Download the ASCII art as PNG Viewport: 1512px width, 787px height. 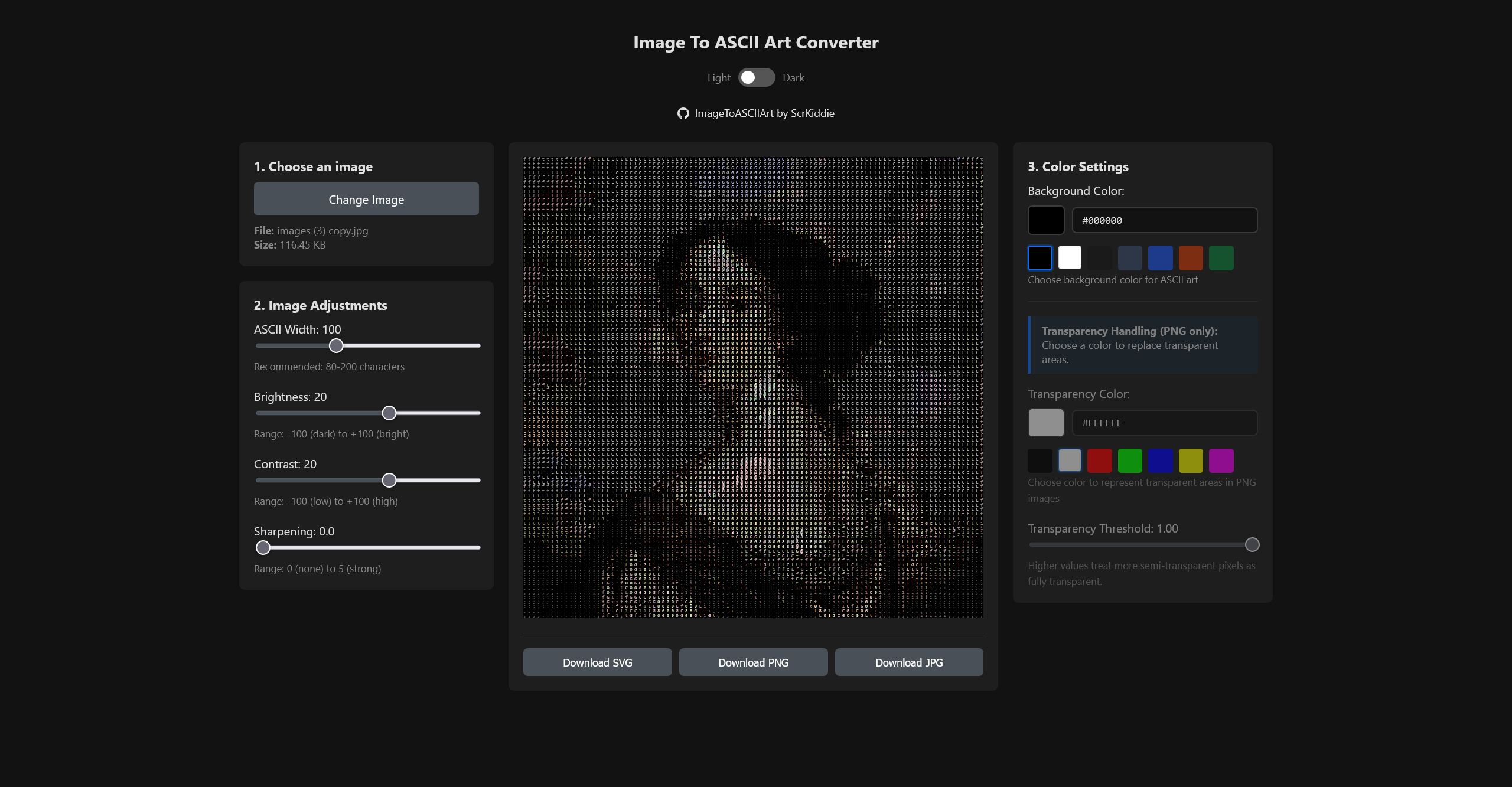point(753,662)
